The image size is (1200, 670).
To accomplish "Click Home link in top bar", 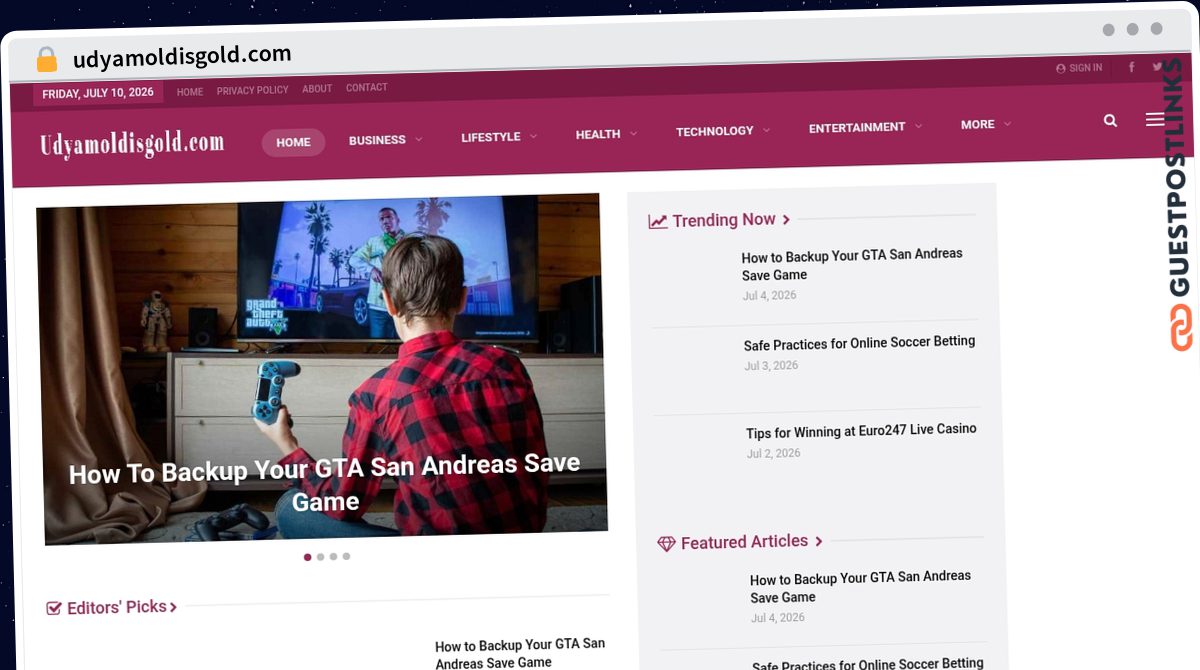I will tap(190, 91).
